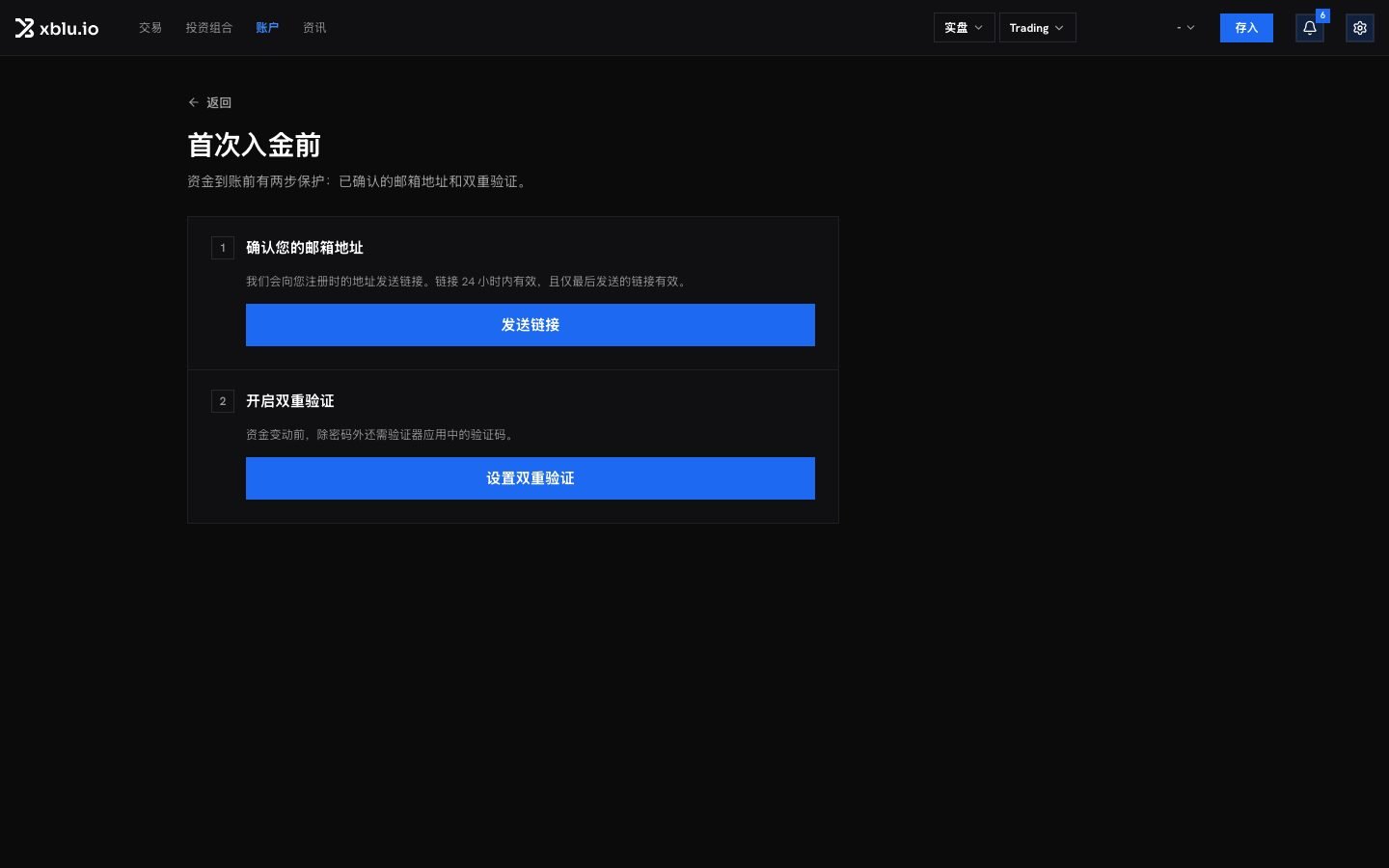Image resolution: width=1389 pixels, height=868 pixels.
Task: Open the settings gear
Action: coord(1359,28)
